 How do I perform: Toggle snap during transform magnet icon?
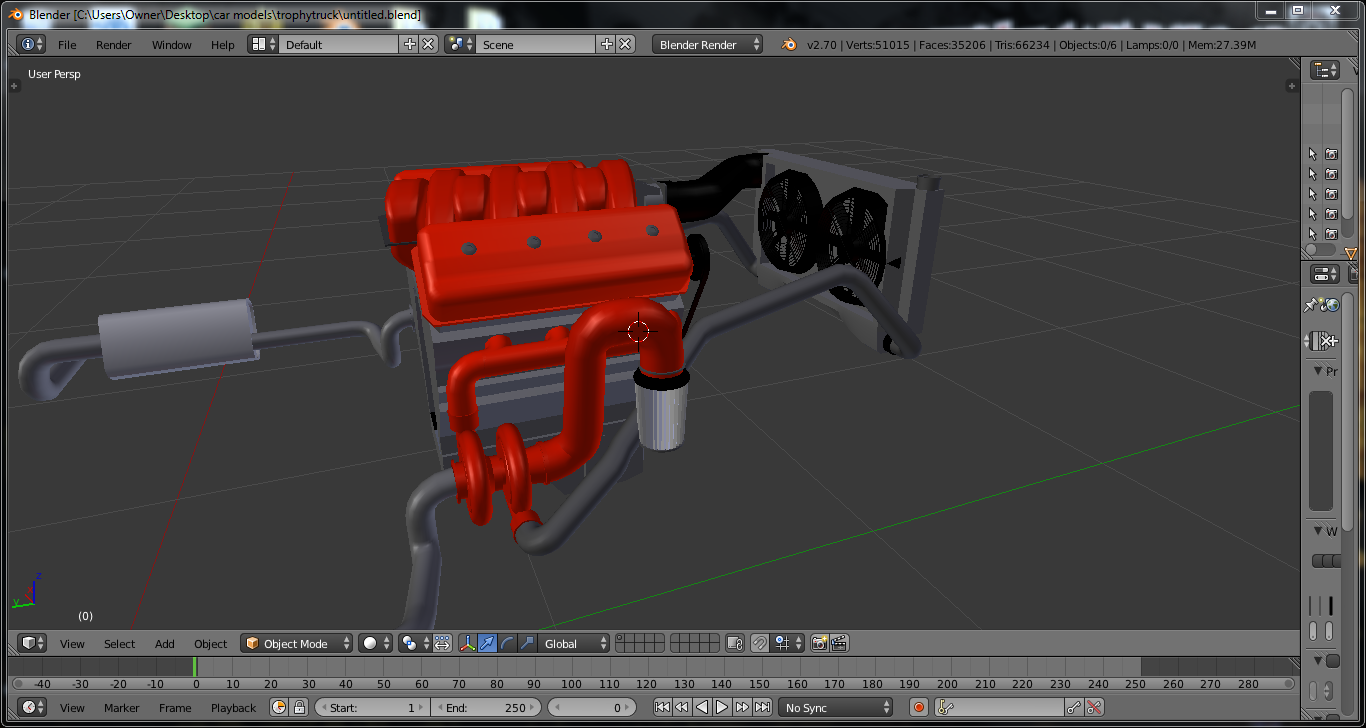[x=760, y=643]
